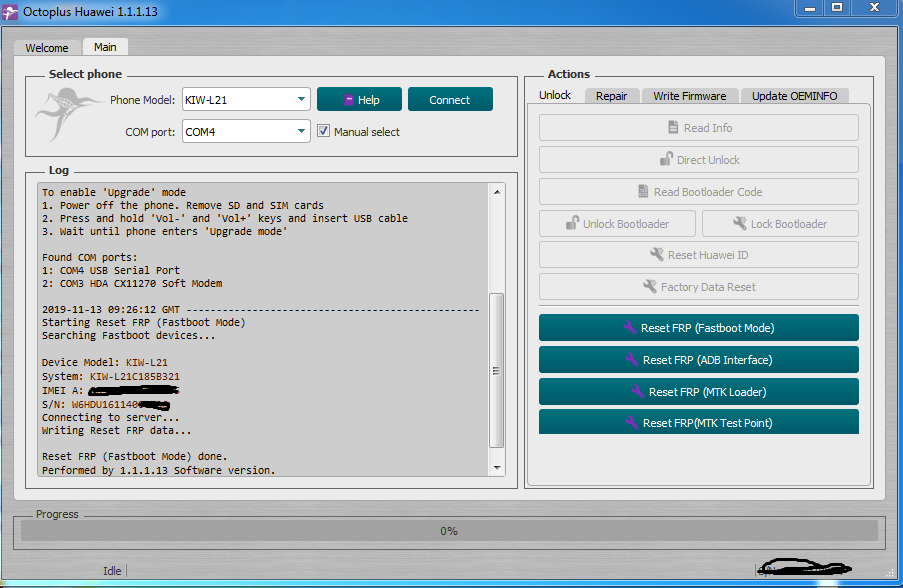Viewport: 903px width, 588px height.
Task: Click the Help button's purple icon
Action: (348, 100)
